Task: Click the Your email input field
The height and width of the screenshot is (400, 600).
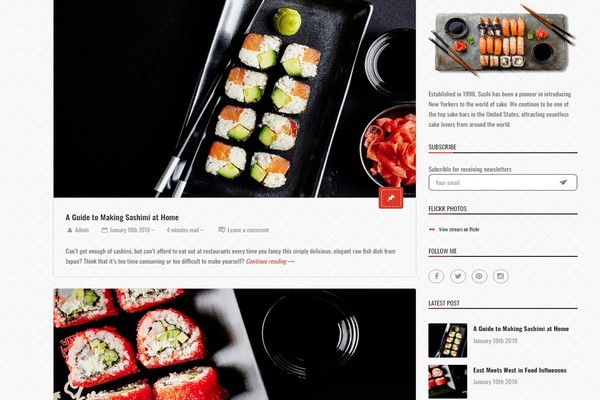Action: (x=503, y=183)
